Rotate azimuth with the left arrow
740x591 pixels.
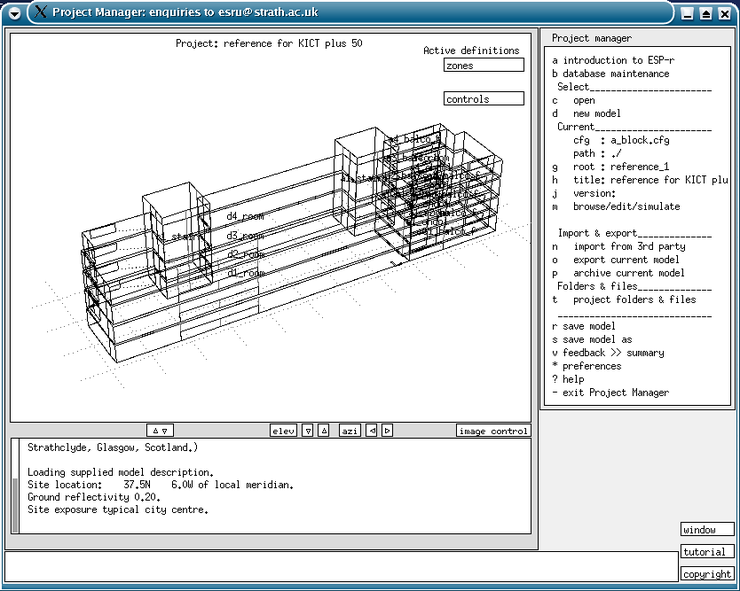pyautogui.click(x=372, y=431)
